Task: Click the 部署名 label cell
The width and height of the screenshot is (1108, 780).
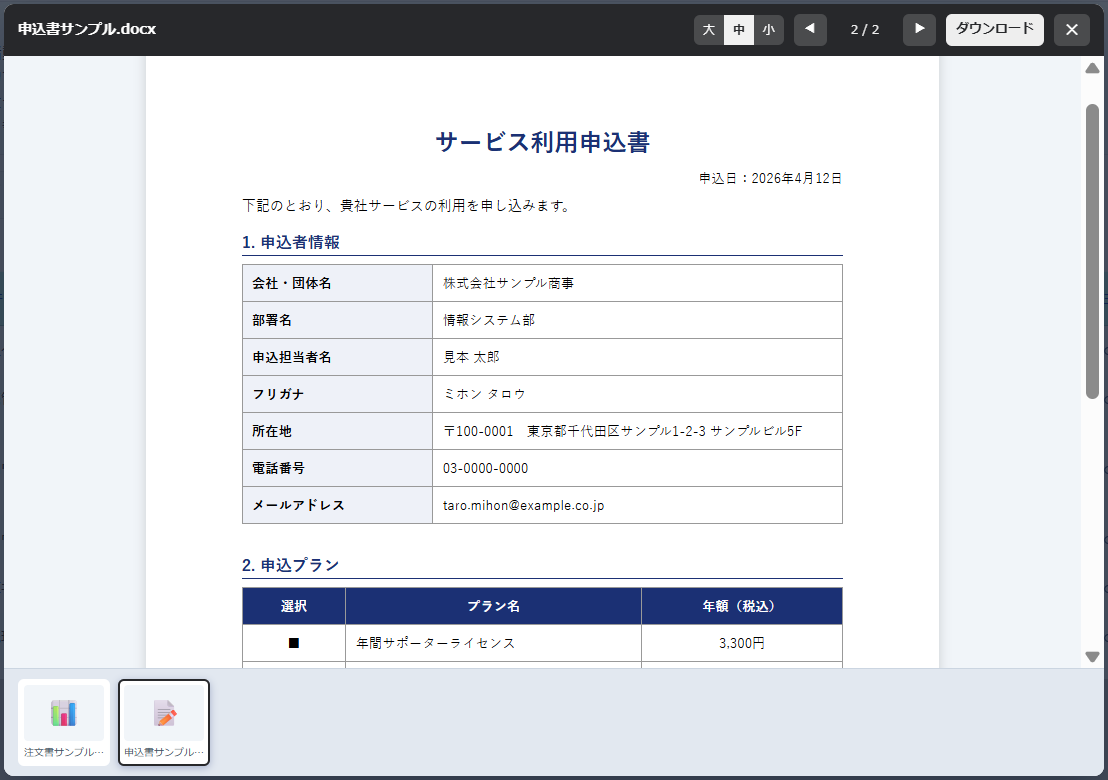Action: click(x=337, y=320)
